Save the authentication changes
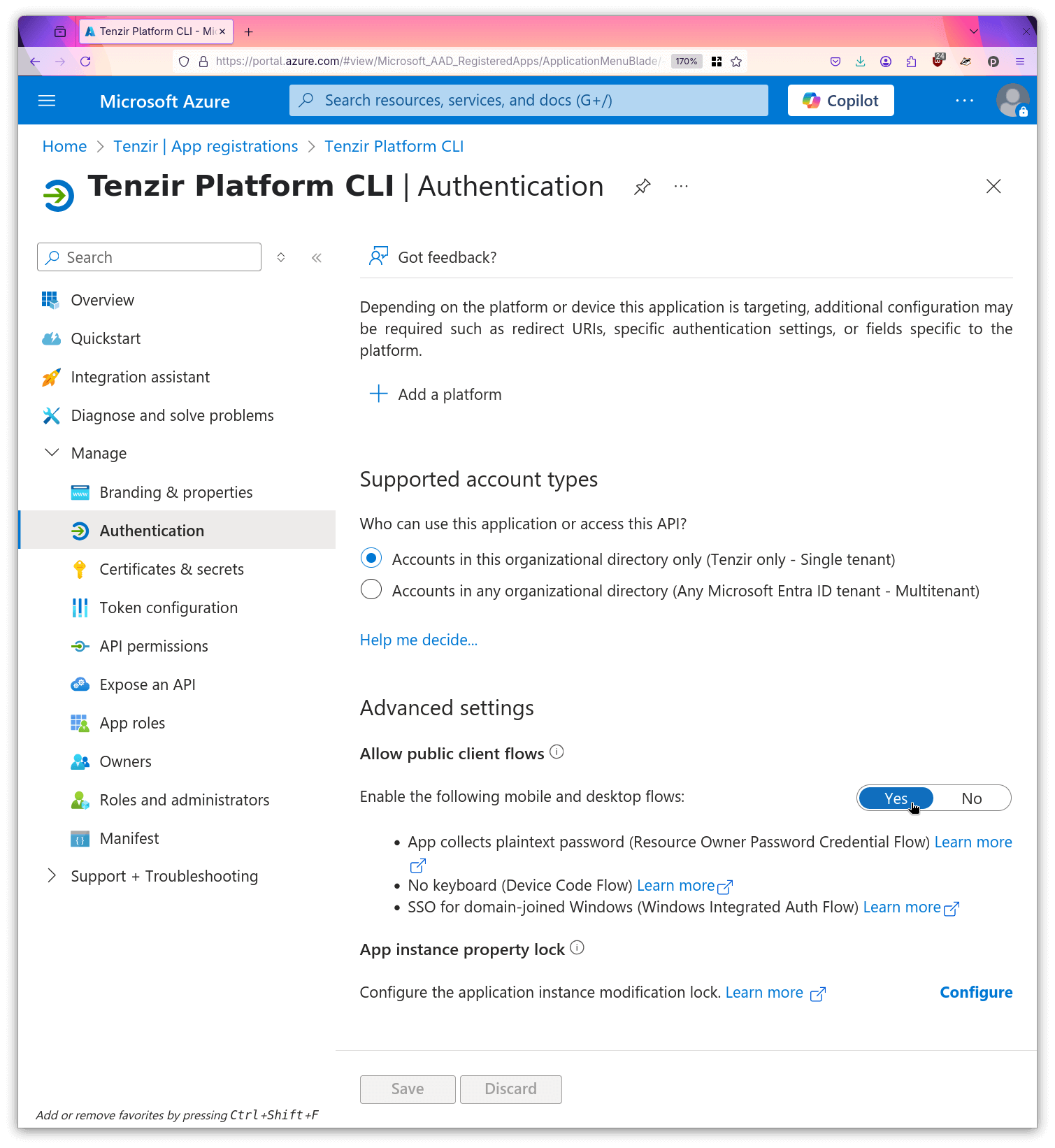 (407, 1089)
